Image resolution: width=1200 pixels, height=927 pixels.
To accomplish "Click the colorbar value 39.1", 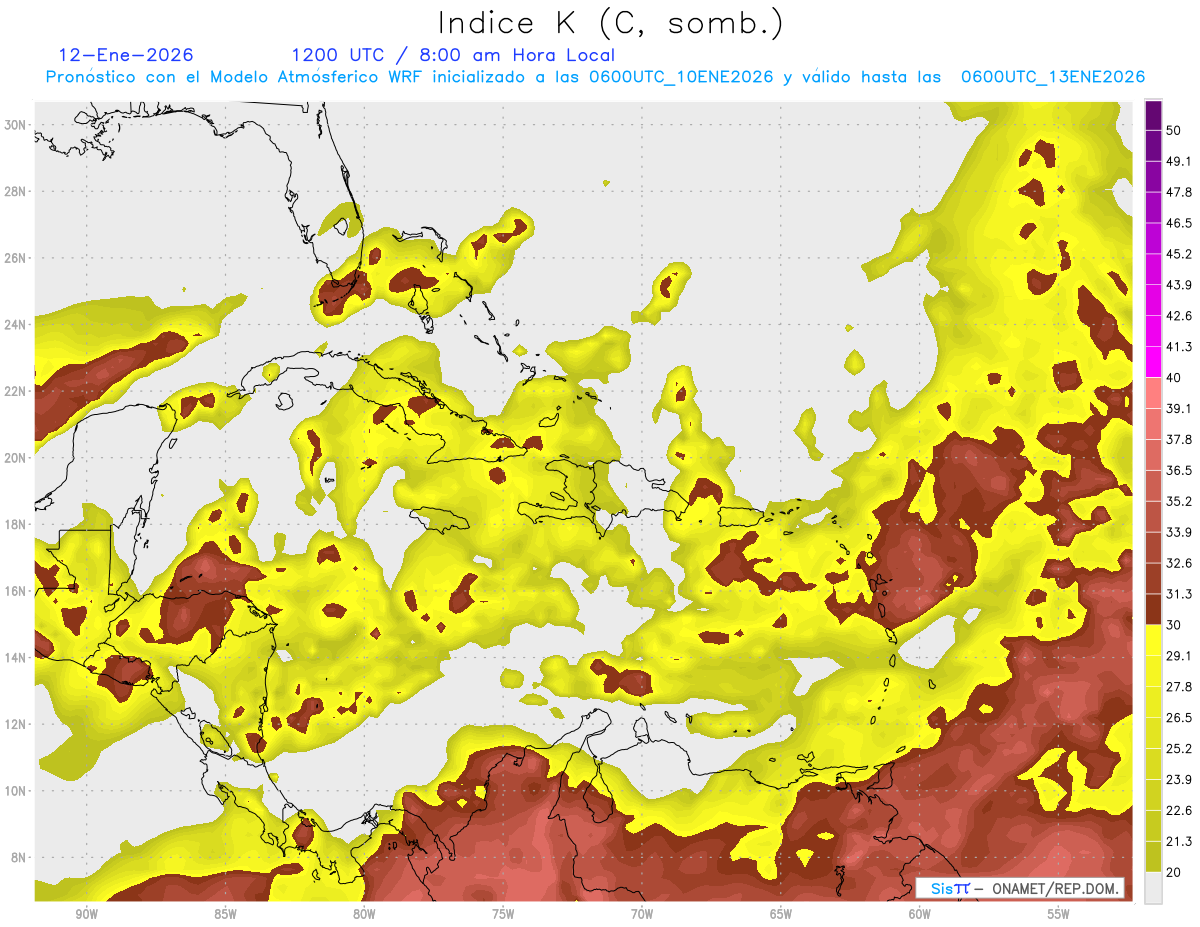I will (x=1178, y=409).
